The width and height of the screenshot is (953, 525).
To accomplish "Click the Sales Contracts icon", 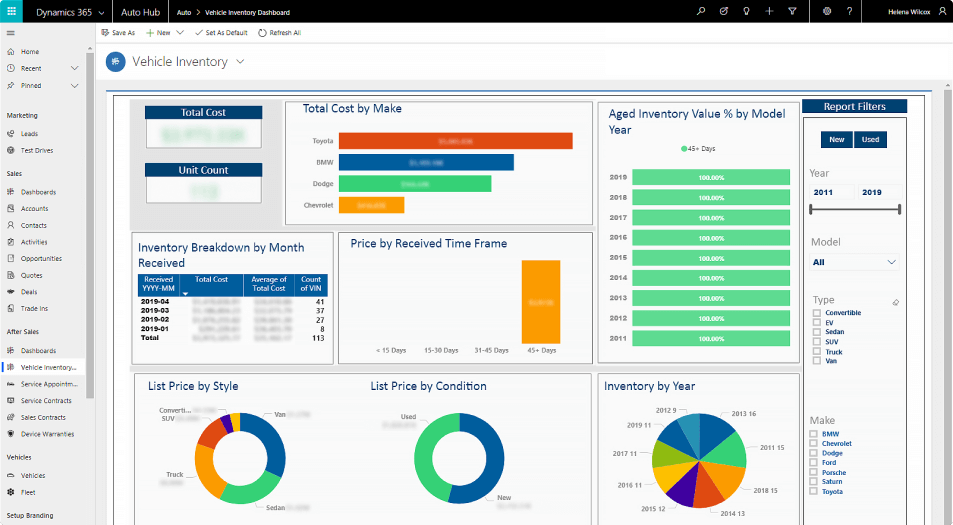I will (10, 417).
